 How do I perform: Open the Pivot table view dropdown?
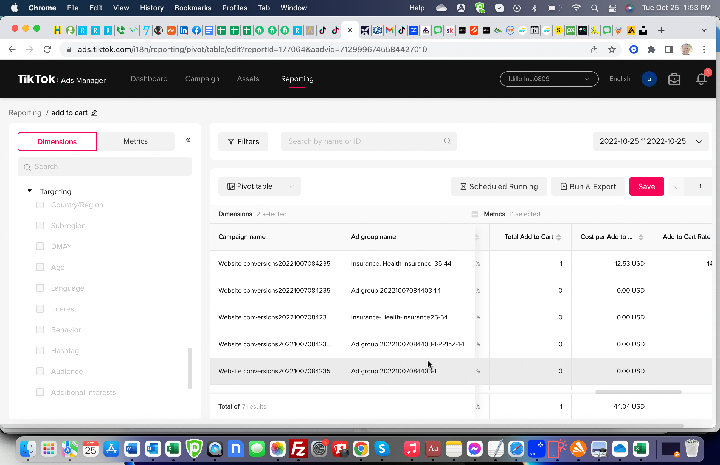point(260,186)
